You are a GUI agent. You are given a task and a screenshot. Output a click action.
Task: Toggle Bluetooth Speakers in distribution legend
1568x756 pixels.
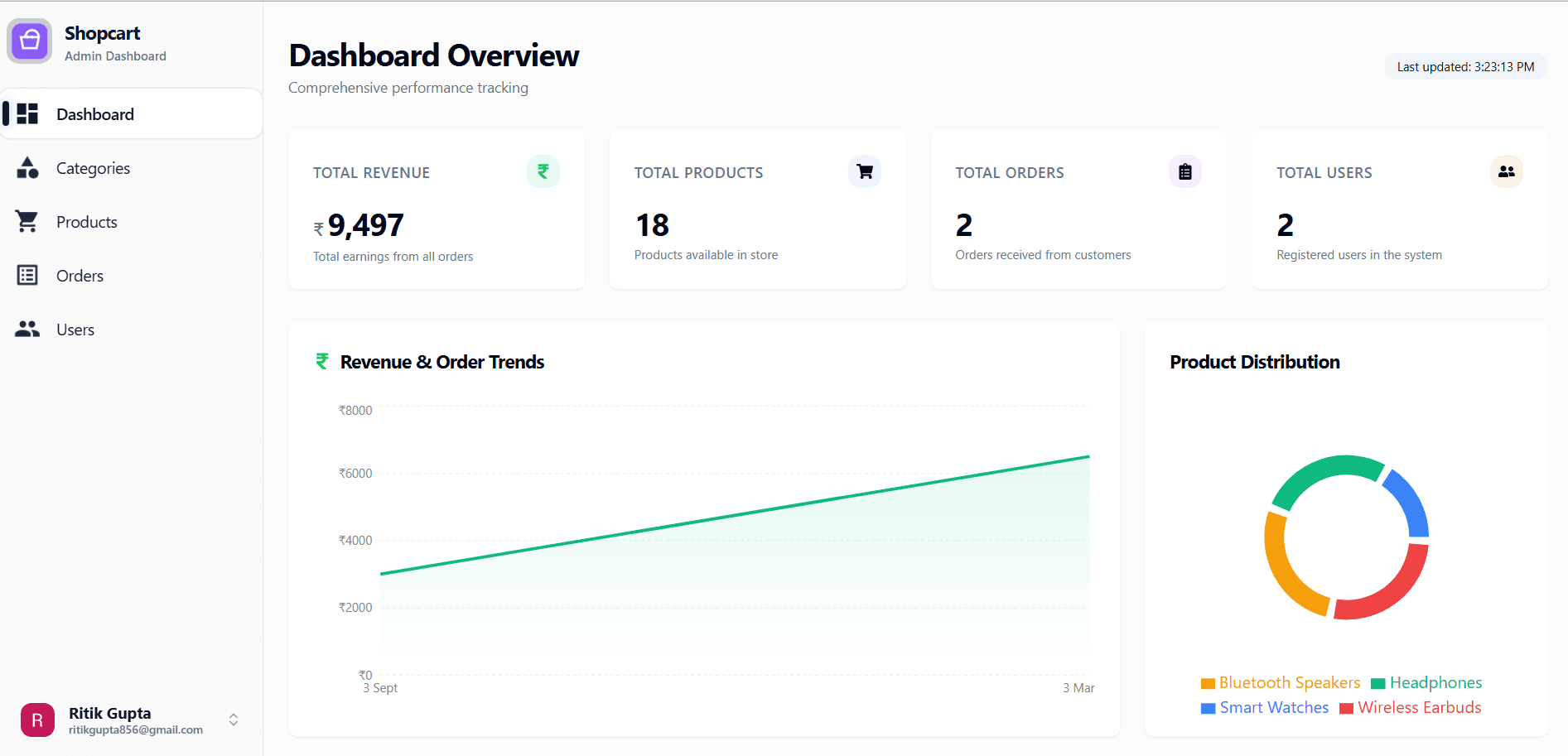point(1280,682)
